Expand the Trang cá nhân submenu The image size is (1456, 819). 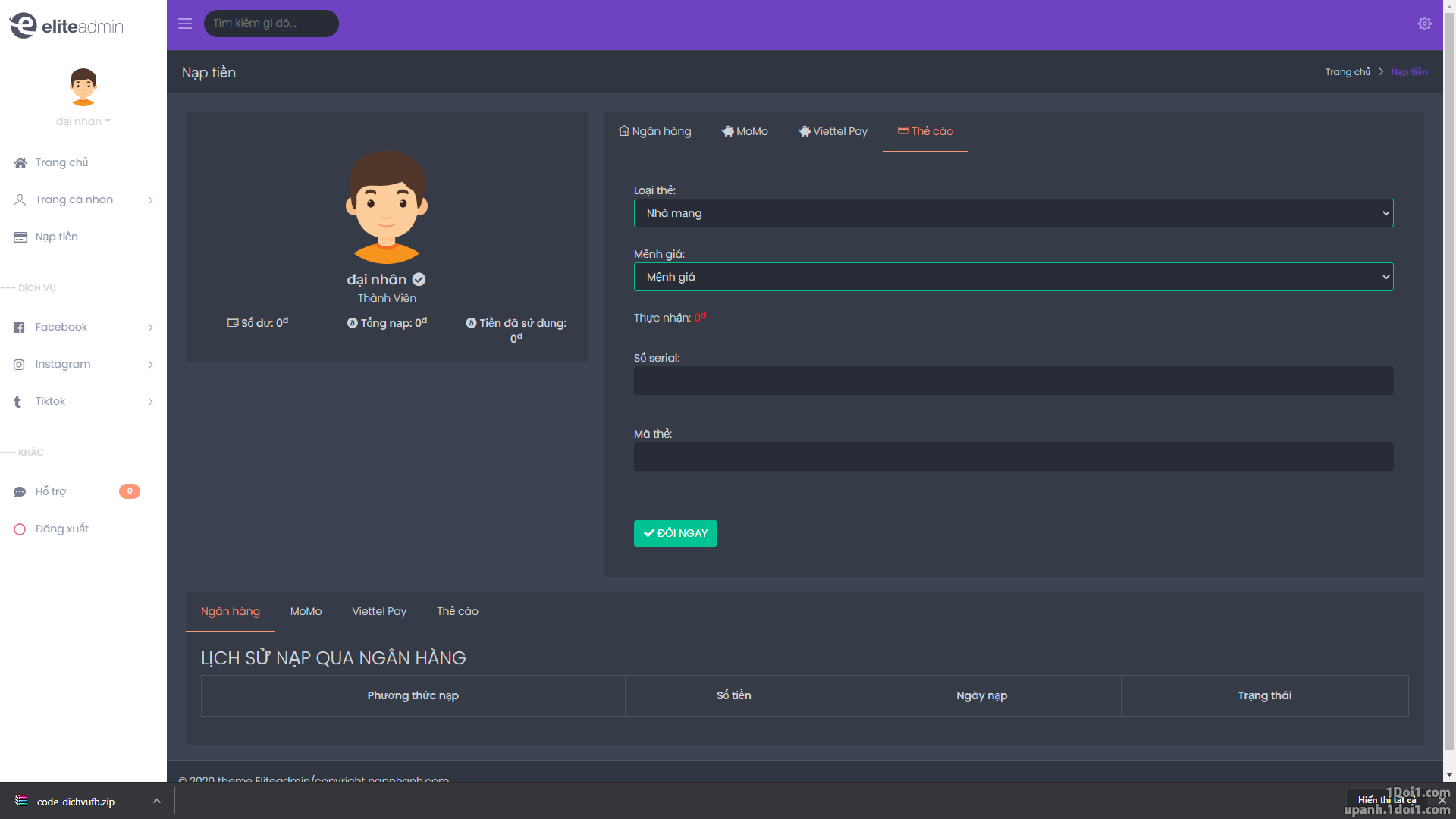pyautogui.click(x=74, y=199)
